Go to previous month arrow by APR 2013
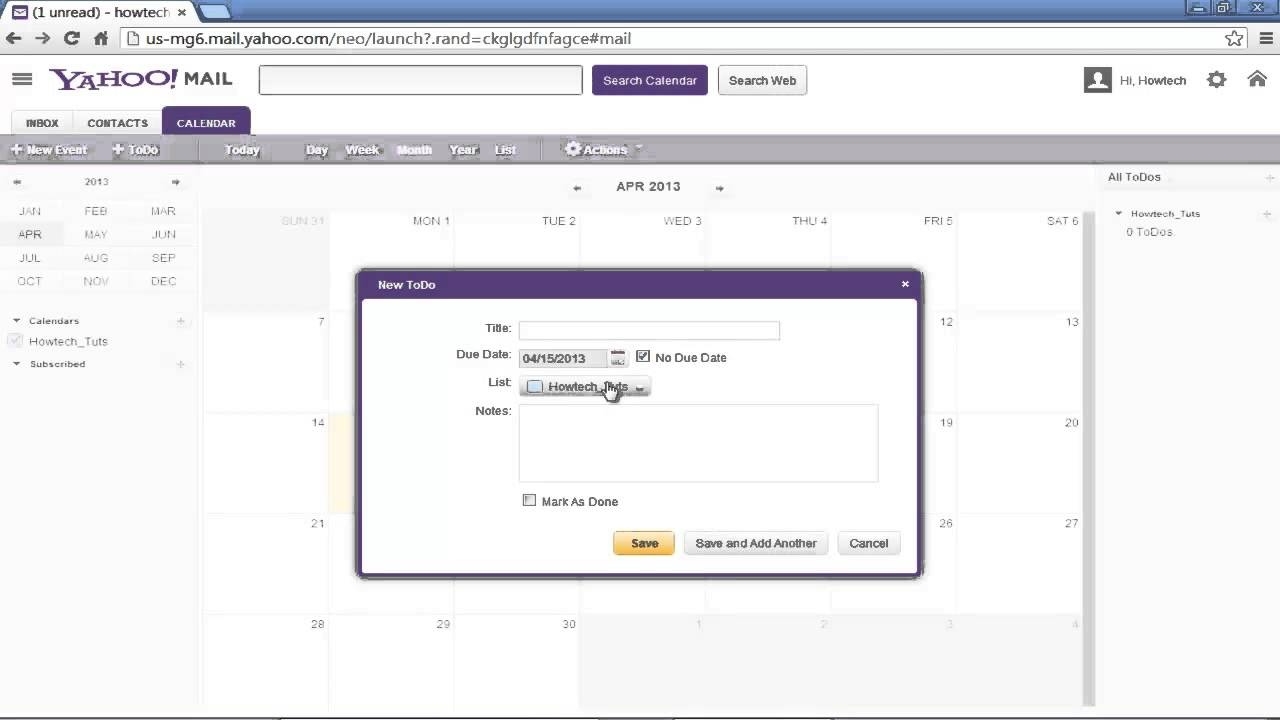The width and height of the screenshot is (1280, 720). coord(577,188)
